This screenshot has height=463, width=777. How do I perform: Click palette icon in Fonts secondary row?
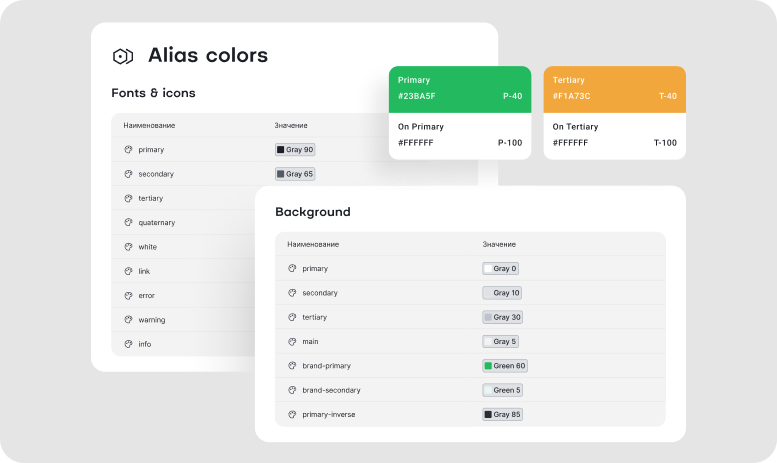pyautogui.click(x=128, y=174)
